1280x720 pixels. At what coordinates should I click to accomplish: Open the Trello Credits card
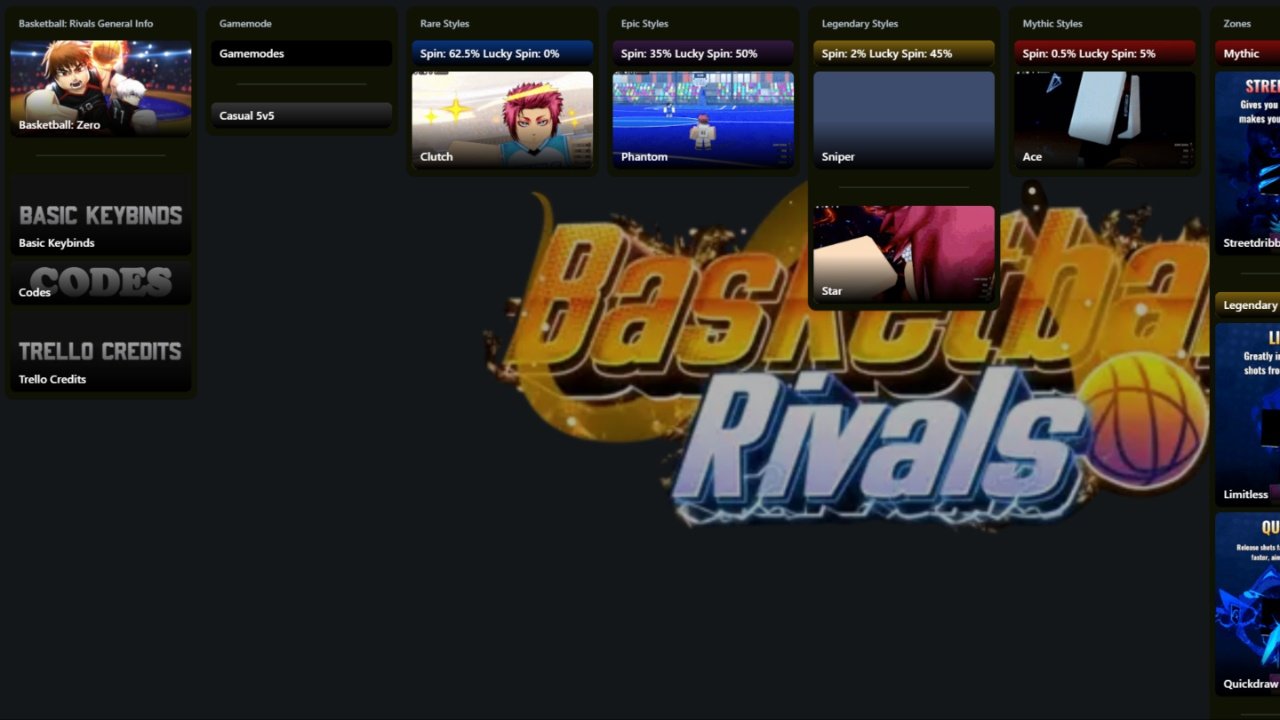100,350
